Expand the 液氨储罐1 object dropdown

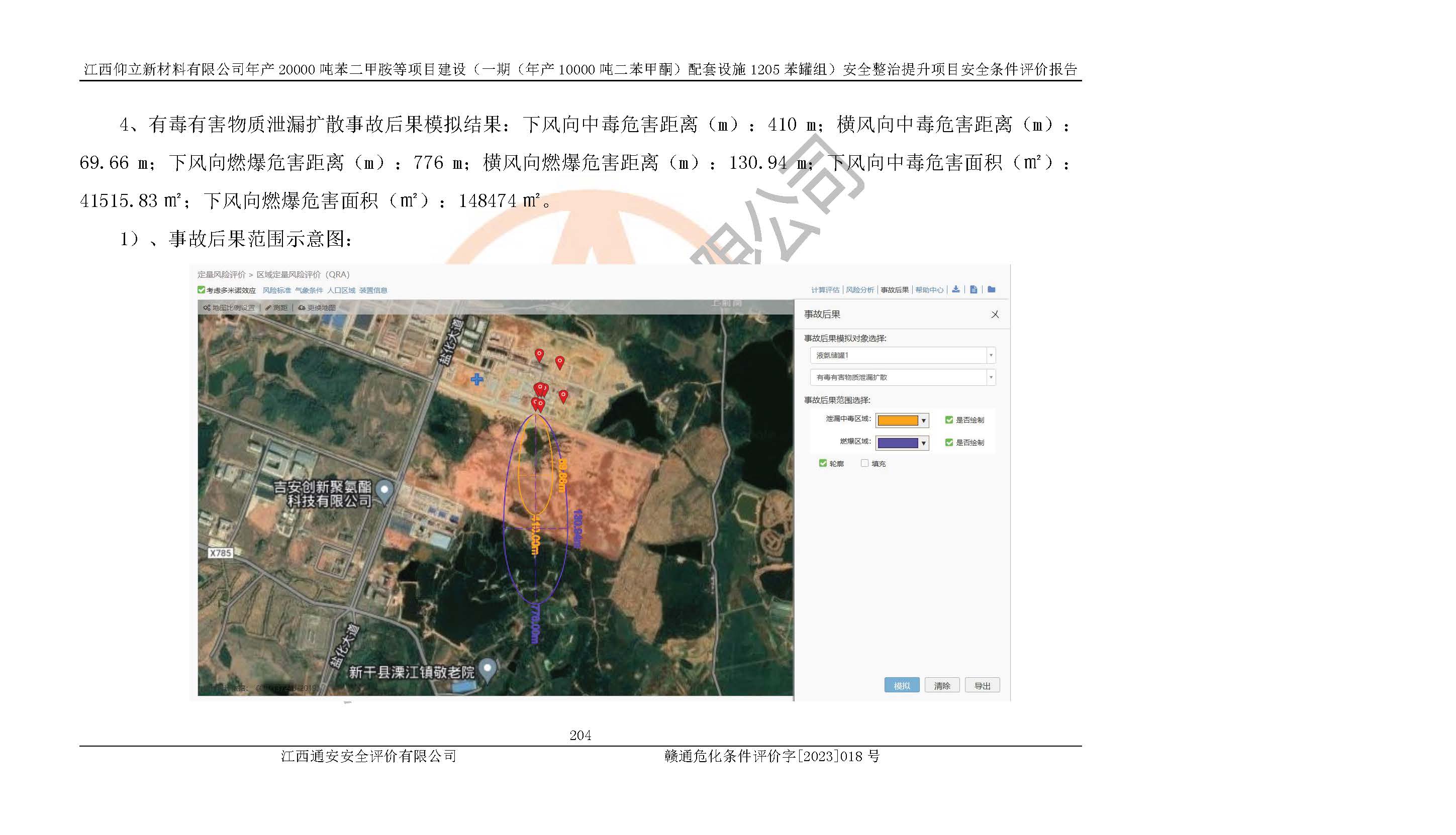tap(990, 356)
